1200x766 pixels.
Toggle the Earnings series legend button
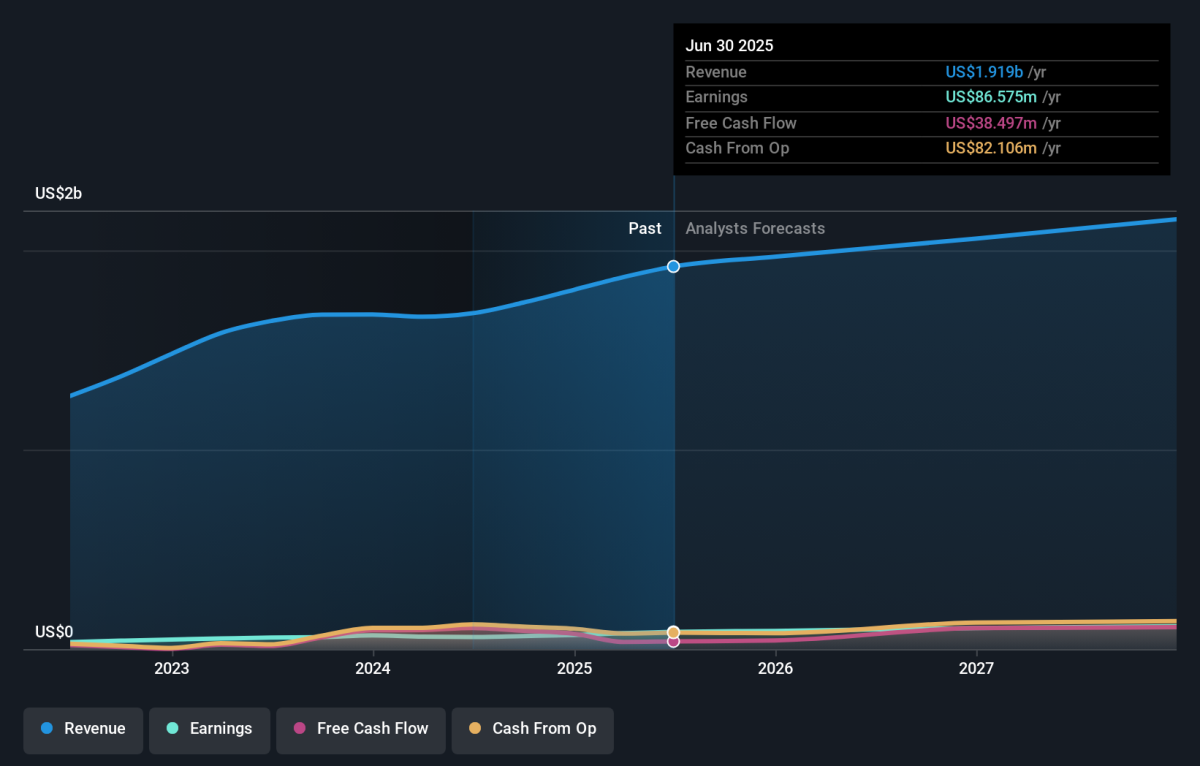(210, 729)
